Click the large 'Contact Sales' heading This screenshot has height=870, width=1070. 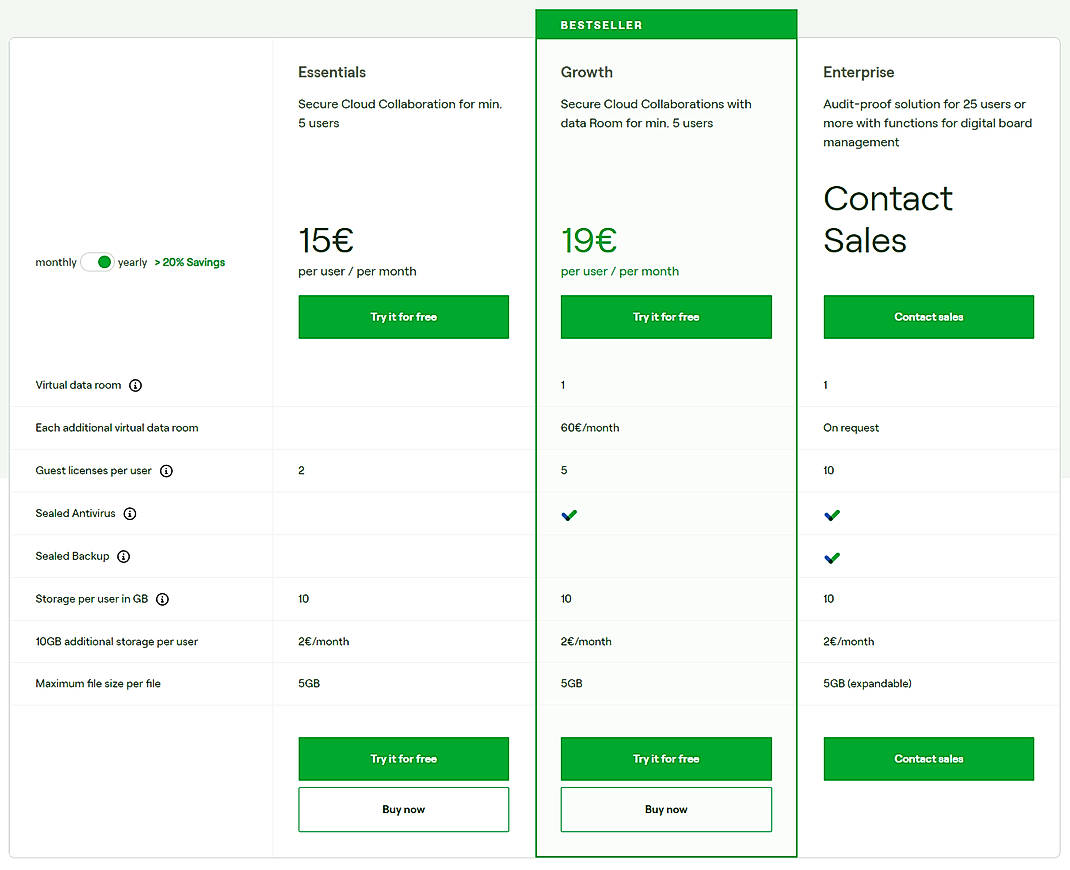[888, 219]
